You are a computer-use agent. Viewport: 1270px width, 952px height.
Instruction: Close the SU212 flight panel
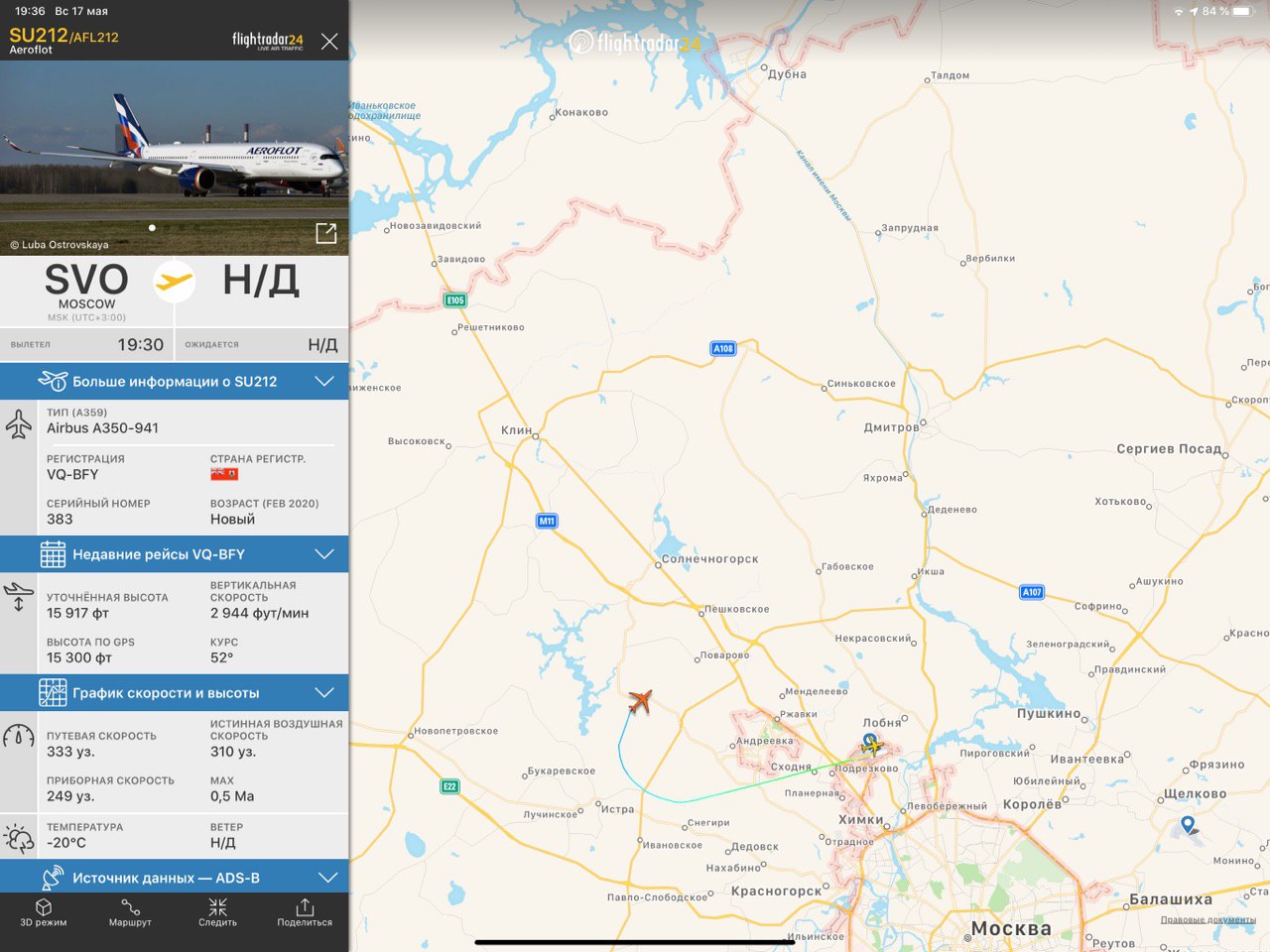[x=329, y=41]
